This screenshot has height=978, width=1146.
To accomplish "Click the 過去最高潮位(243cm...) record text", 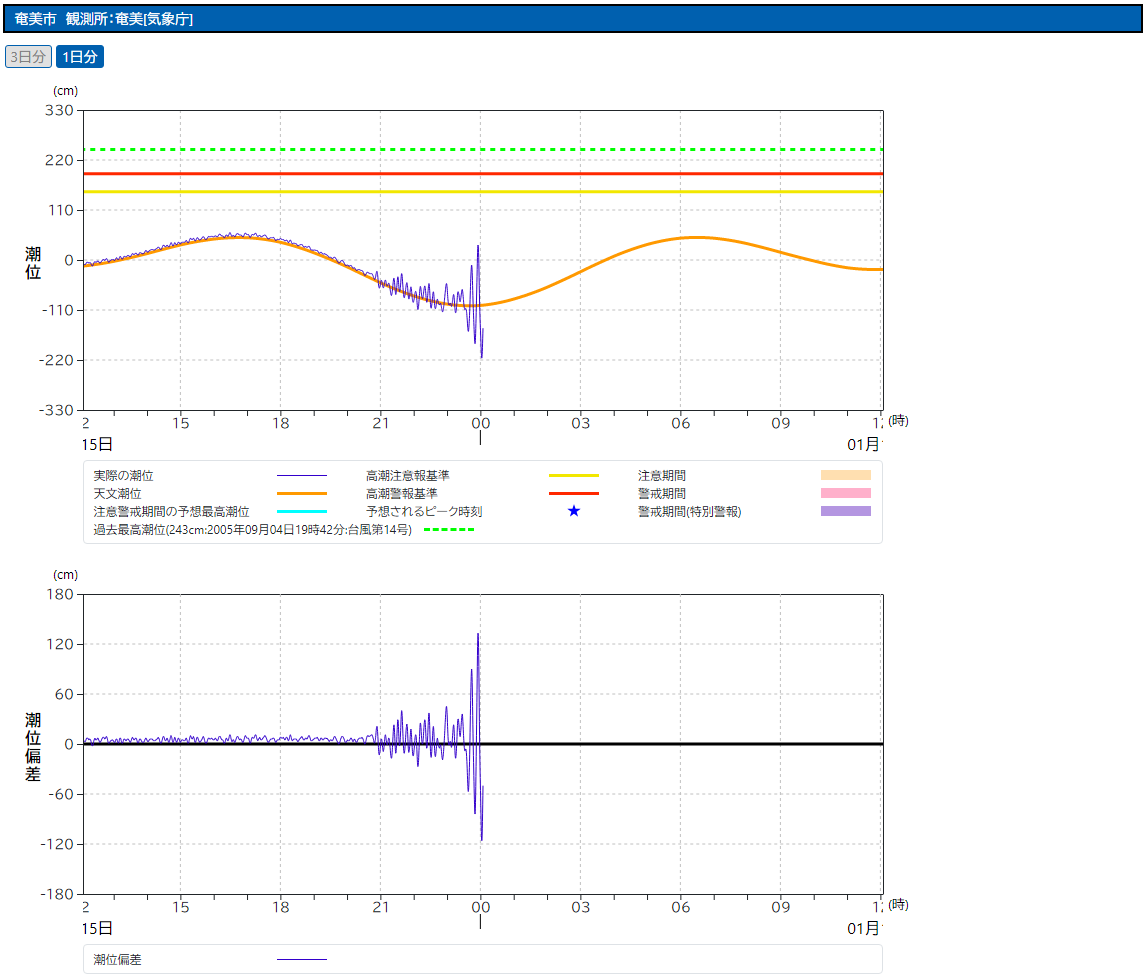I will pyautogui.click(x=252, y=529).
